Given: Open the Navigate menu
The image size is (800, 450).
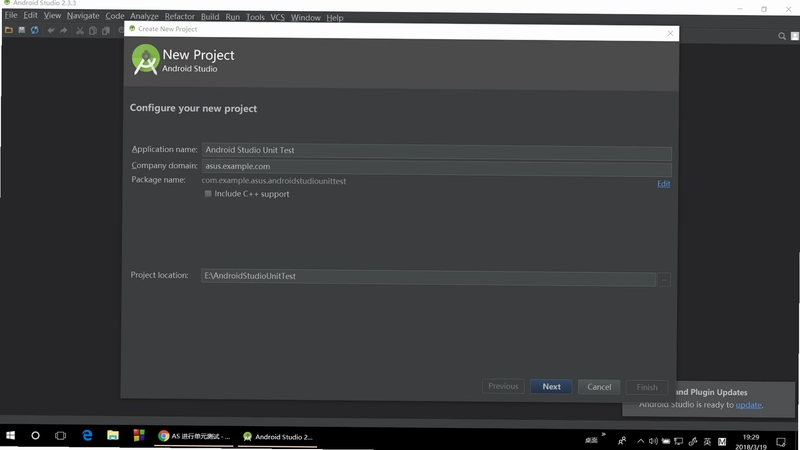Looking at the screenshot, I should [83, 16].
